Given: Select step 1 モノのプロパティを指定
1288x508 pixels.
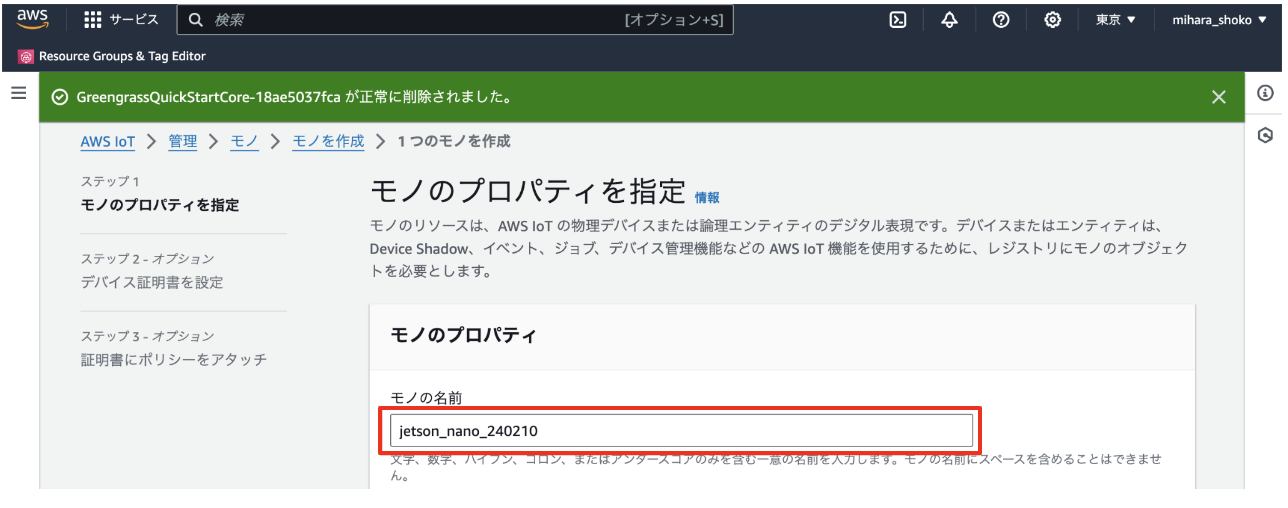Looking at the screenshot, I should (x=160, y=205).
